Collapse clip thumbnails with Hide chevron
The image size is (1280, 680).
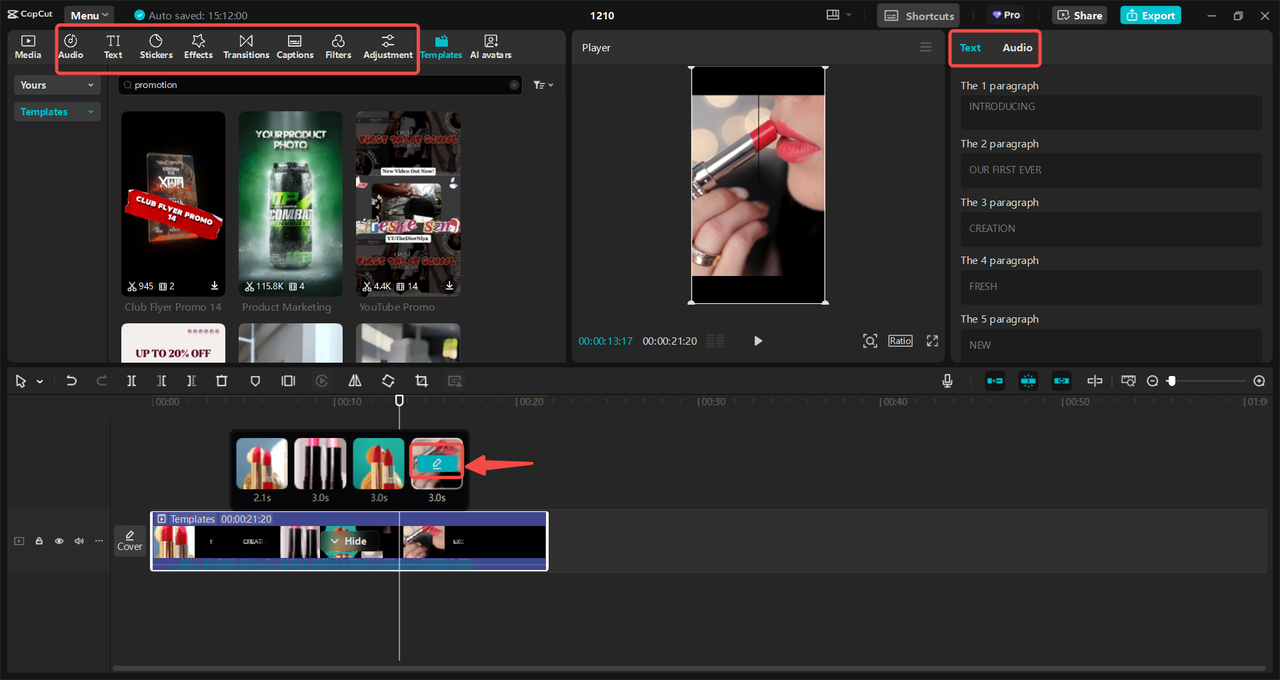pos(348,541)
